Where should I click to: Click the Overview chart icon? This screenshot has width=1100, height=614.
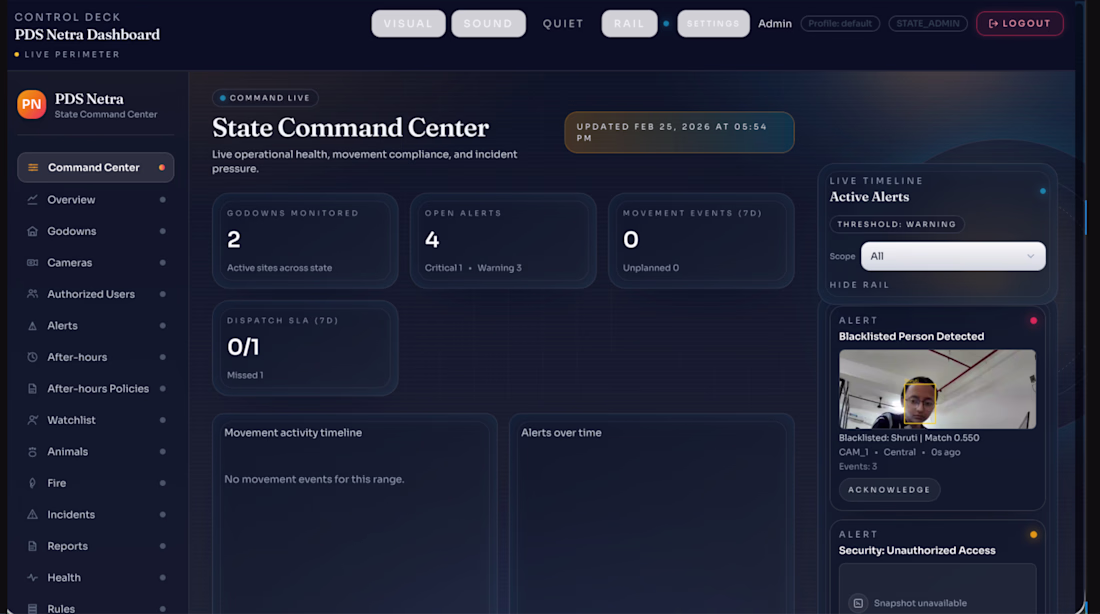tap(32, 200)
